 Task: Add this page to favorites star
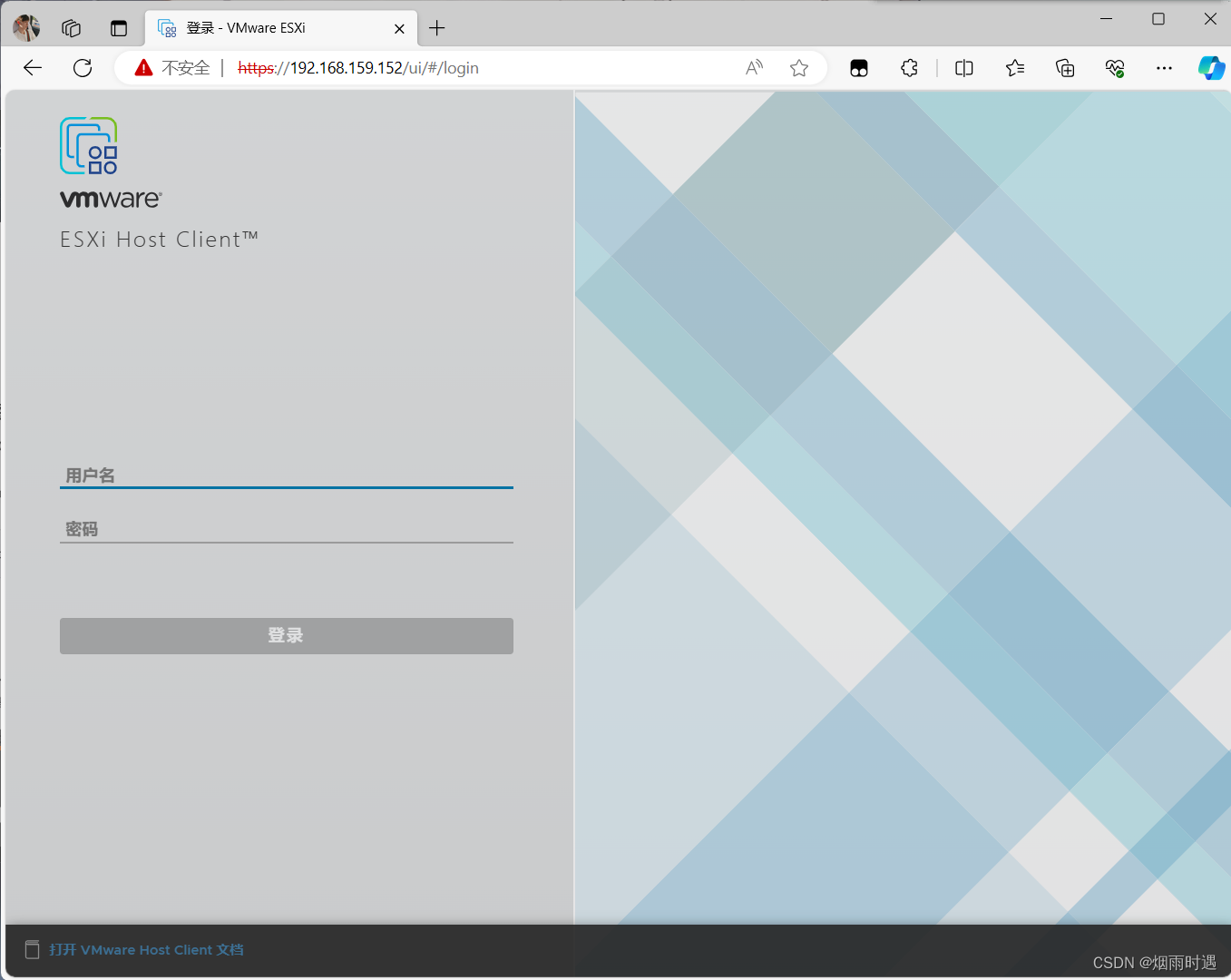pyautogui.click(x=799, y=68)
